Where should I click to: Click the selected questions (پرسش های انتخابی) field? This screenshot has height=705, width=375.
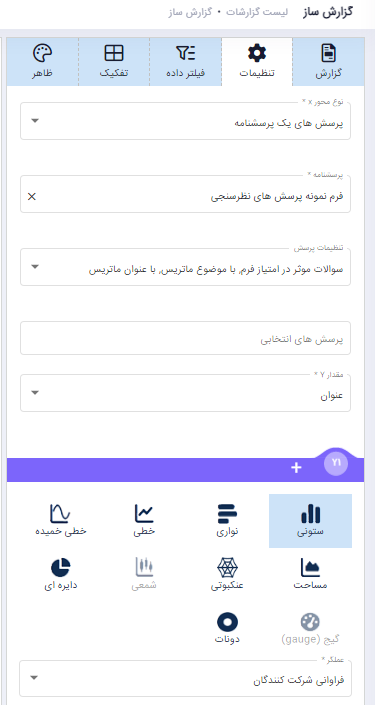click(x=185, y=338)
